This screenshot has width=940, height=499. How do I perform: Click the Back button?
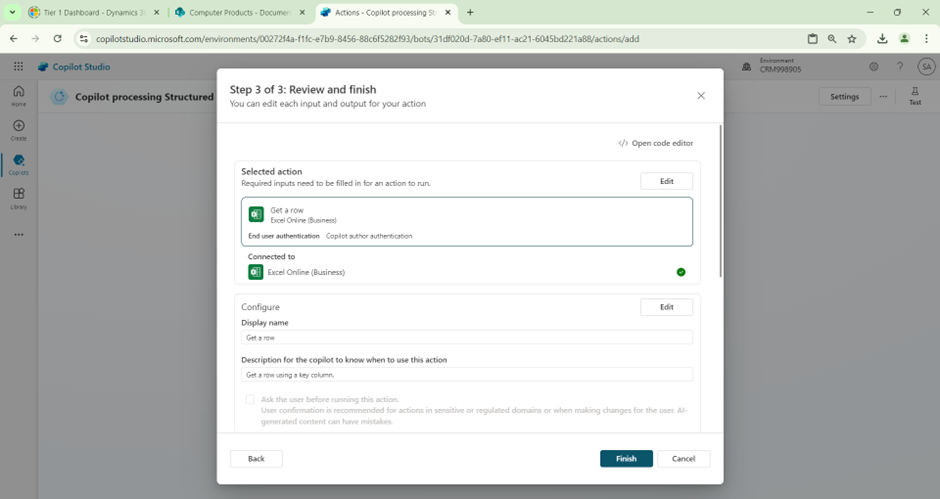tap(256, 458)
